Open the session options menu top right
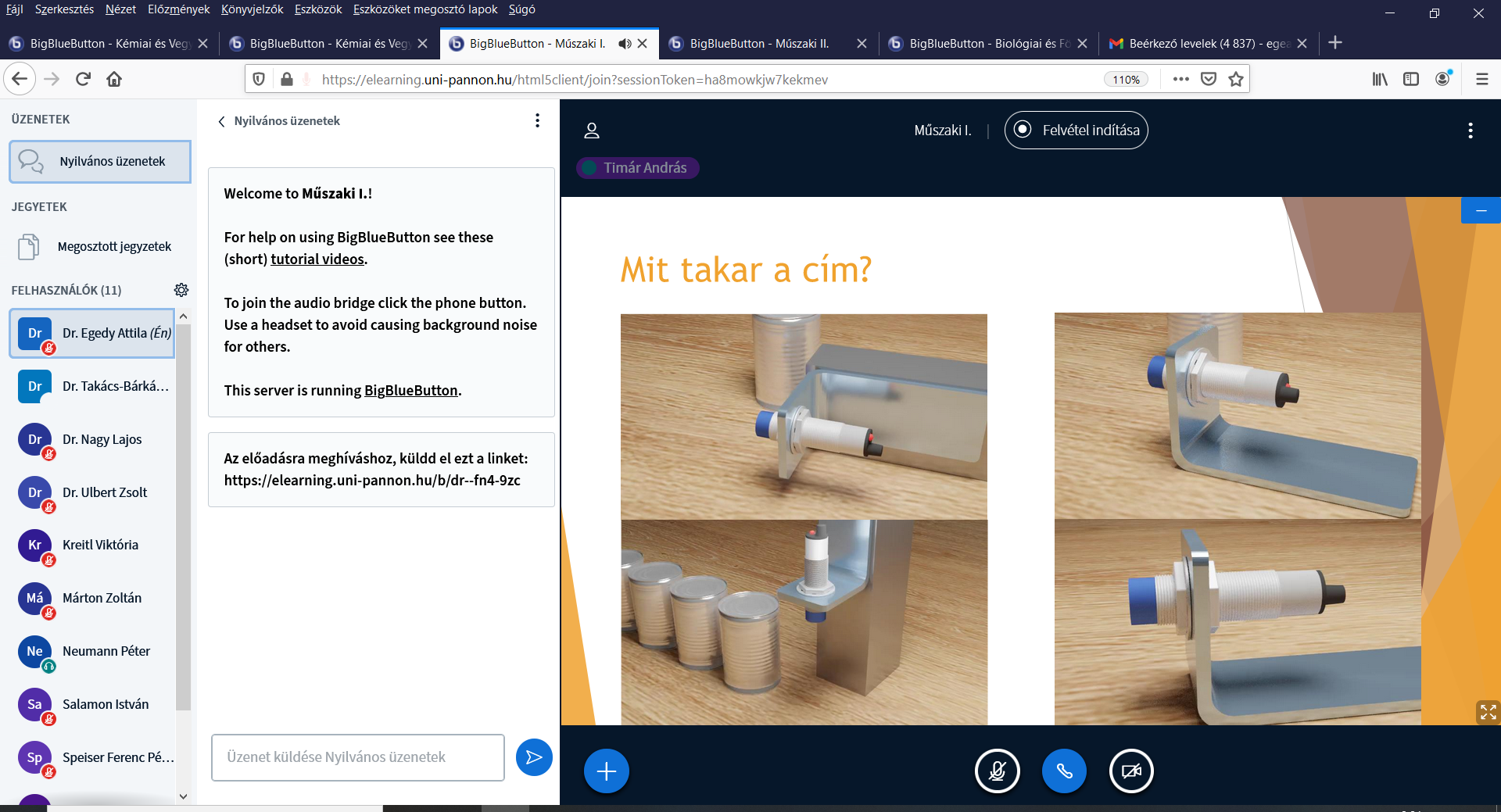This screenshot has width=1501, height=812. [x=1470, y=131]
